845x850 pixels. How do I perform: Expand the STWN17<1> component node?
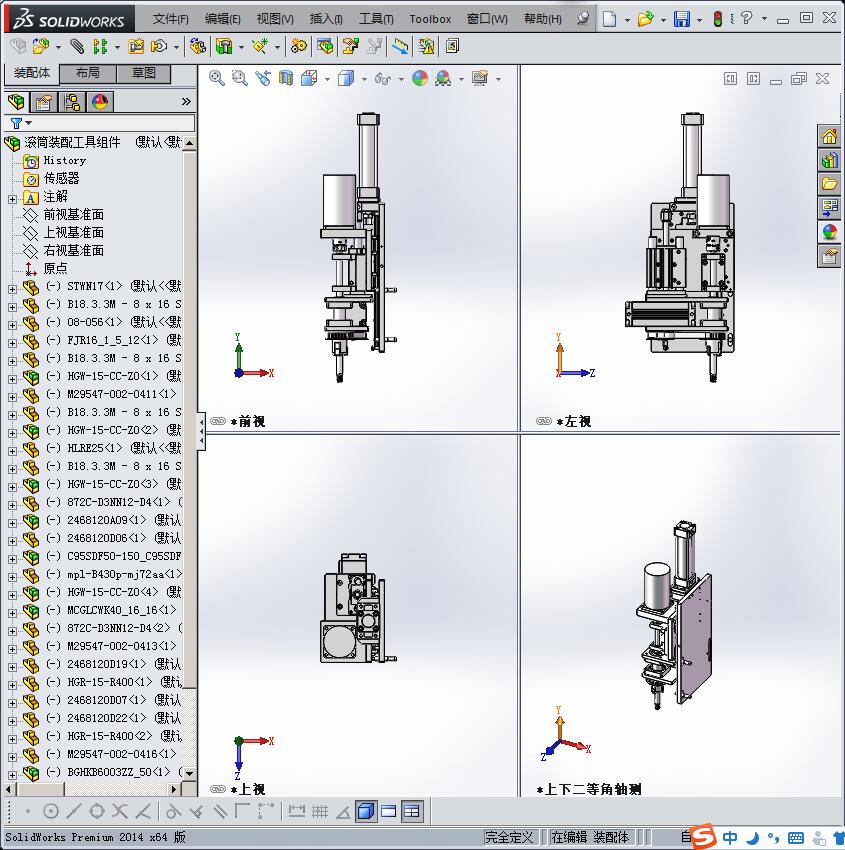(x=12, y=287)
